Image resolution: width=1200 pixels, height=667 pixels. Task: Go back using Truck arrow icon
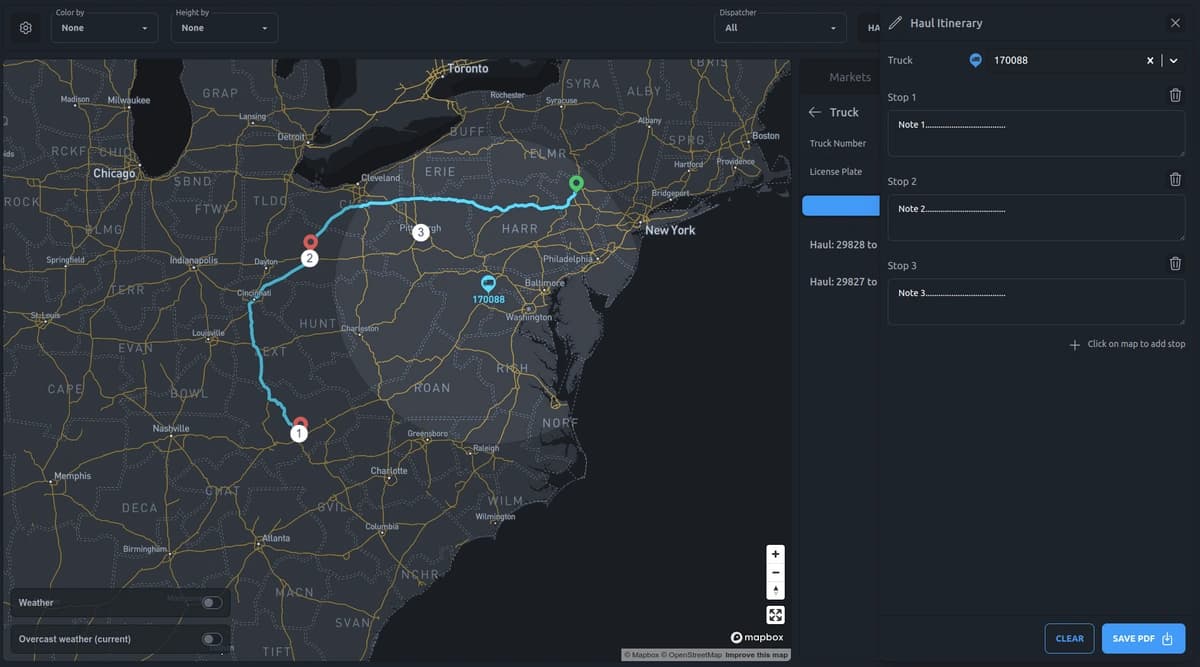[x=815, y=112]
